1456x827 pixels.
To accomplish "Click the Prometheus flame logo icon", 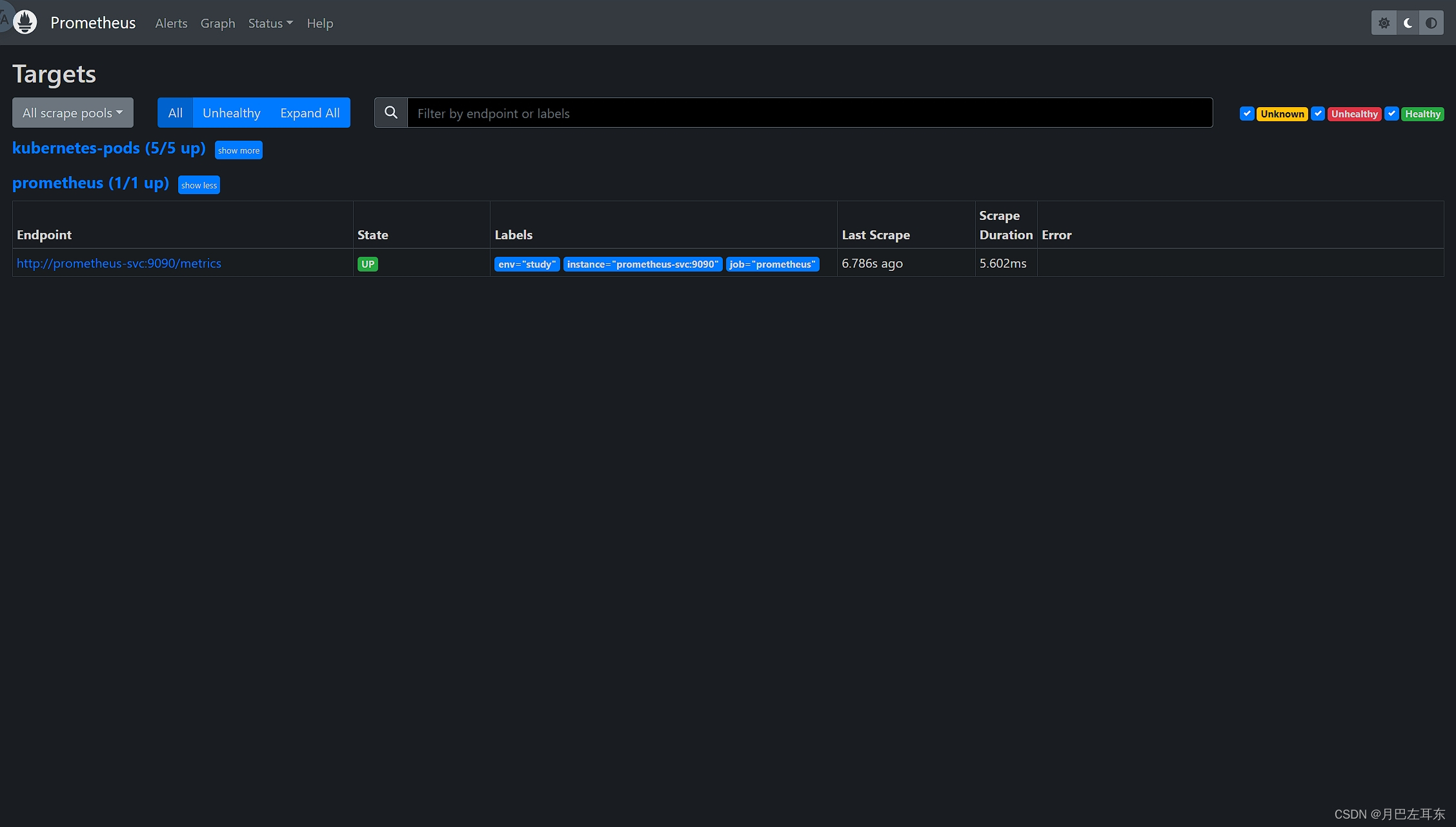I will pyautogui.click(x=25, y=23).
